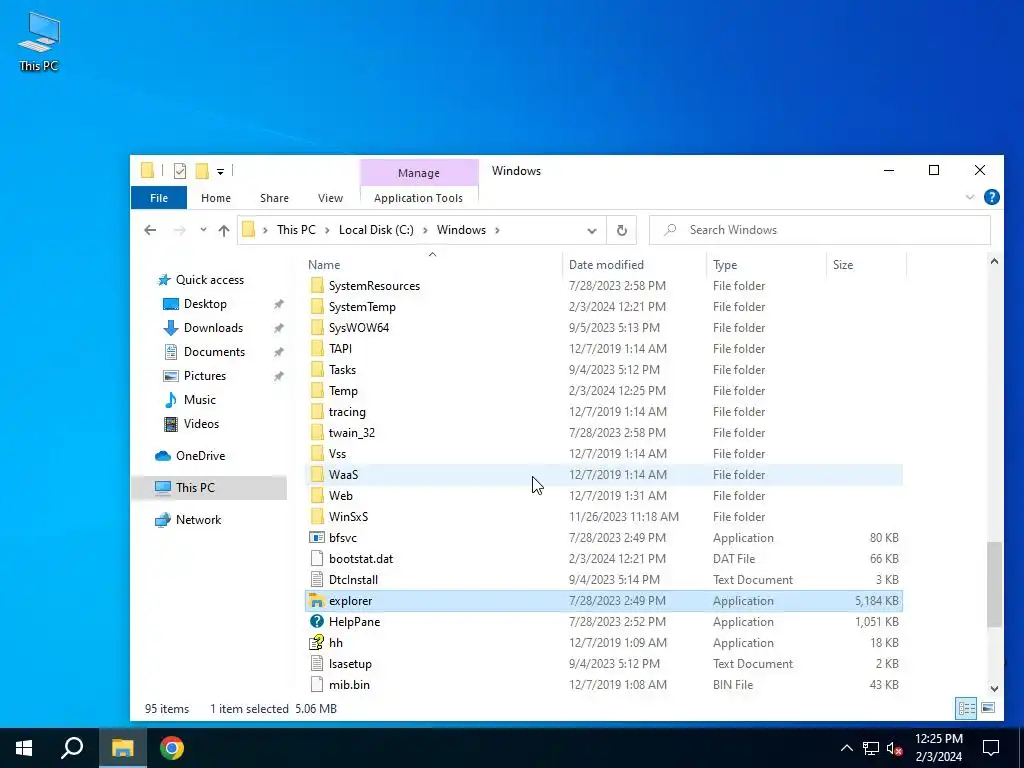Expand chevron after Local Disk (C:) breadcrumb
The width and height of the screenshot is (1024, 768).
pos(425,230)
